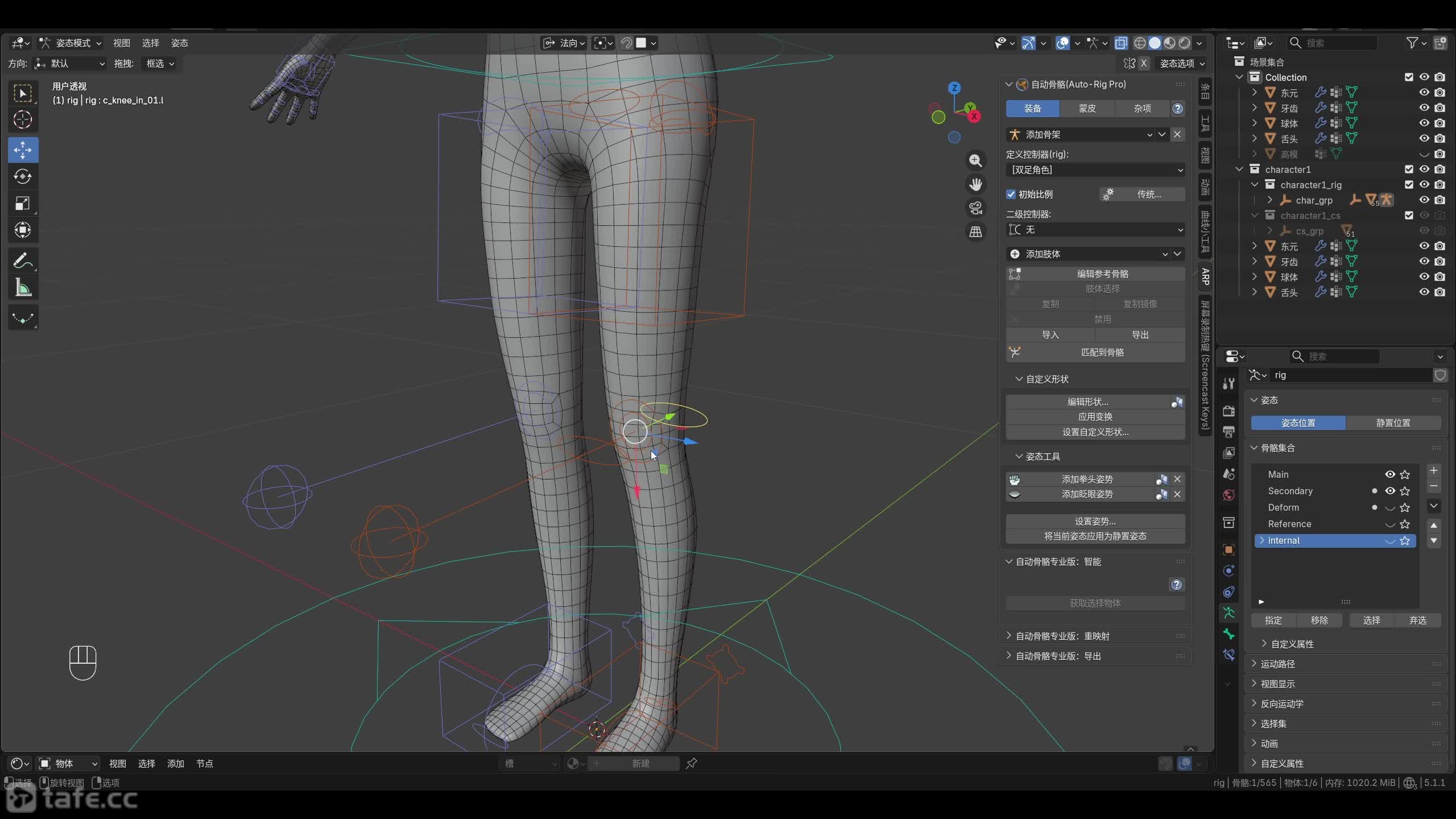Toggle X-ray display icon in header
This screenshot has height=819, width=1456.
[1121, 43]
